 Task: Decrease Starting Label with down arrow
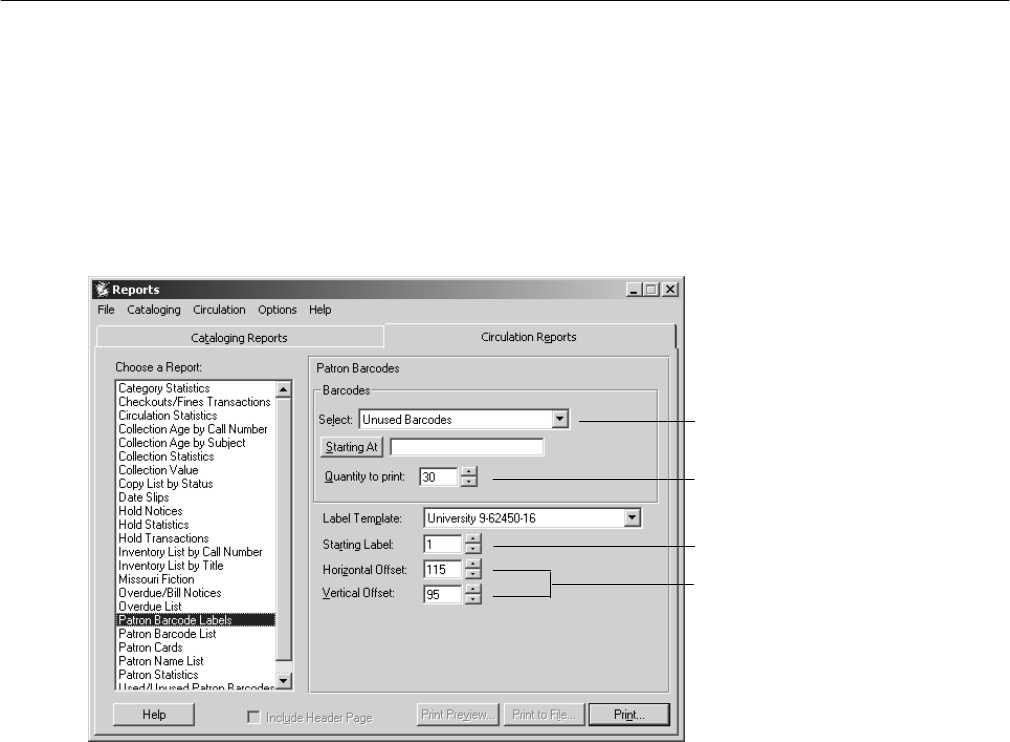click(473, 549)
